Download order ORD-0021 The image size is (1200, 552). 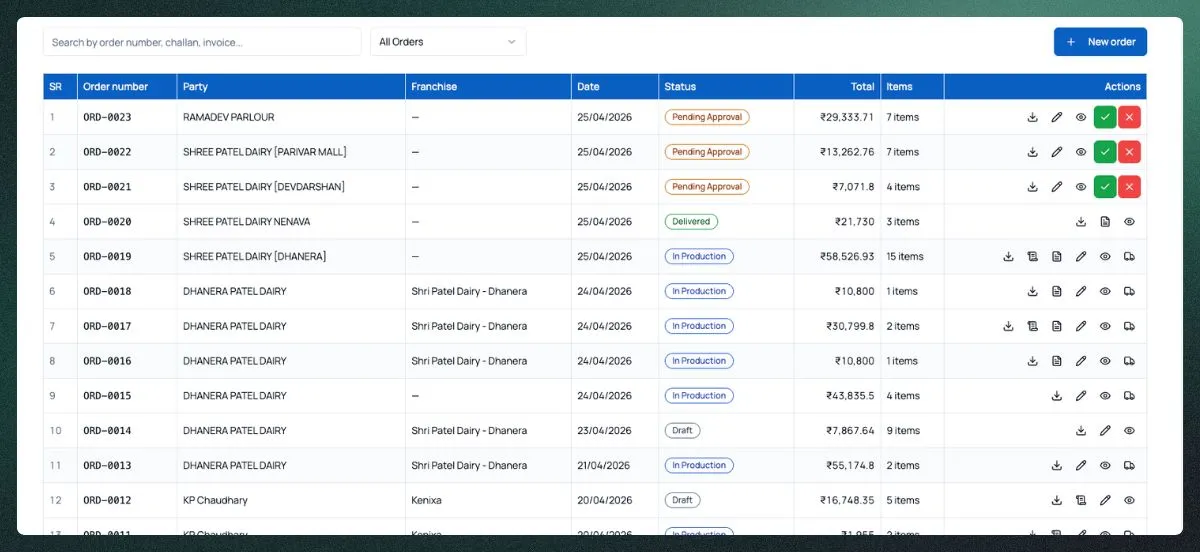1032,187
